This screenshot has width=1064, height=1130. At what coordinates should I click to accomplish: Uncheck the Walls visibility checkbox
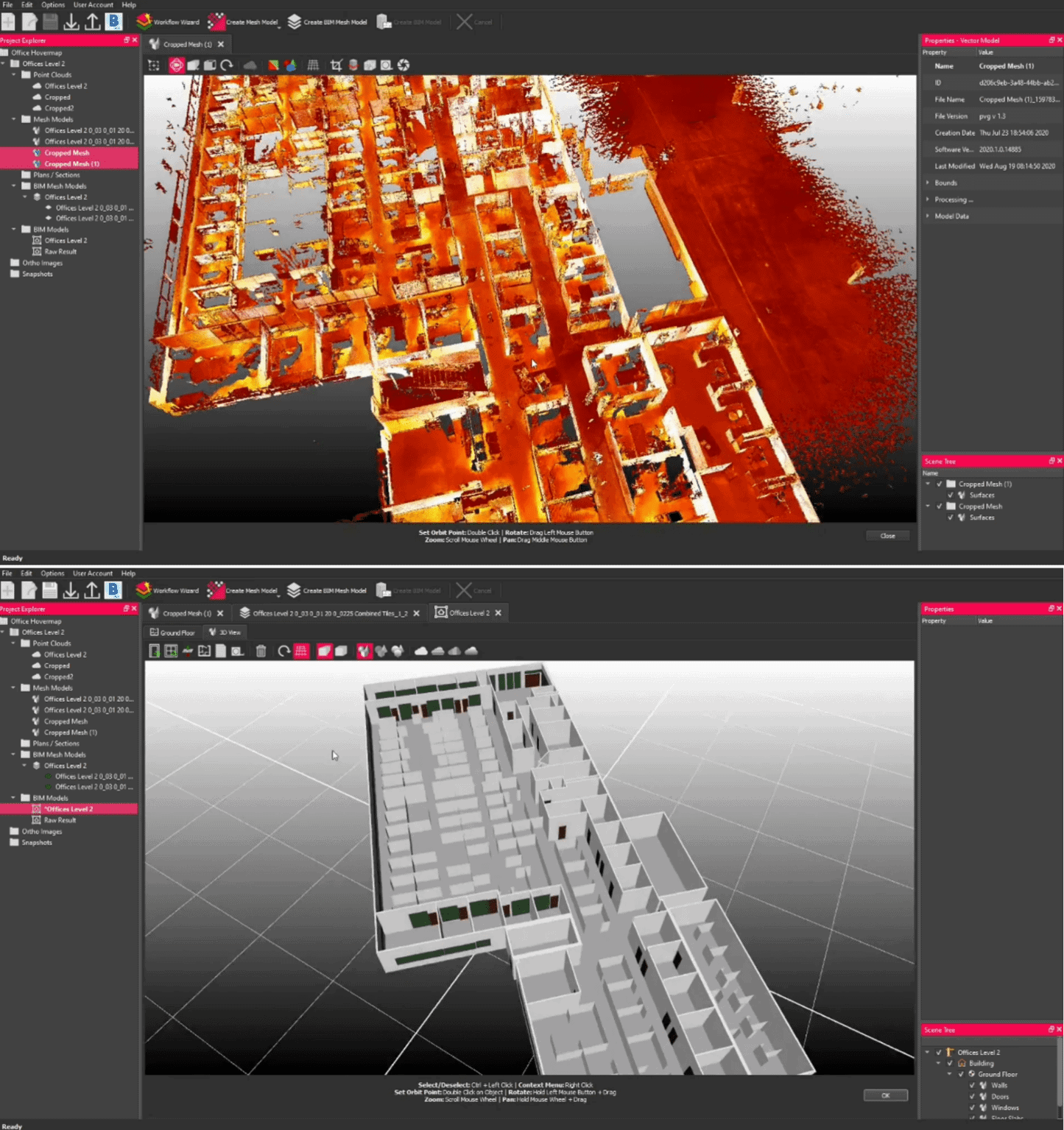pyautogui.click(x=972, y=1085)
